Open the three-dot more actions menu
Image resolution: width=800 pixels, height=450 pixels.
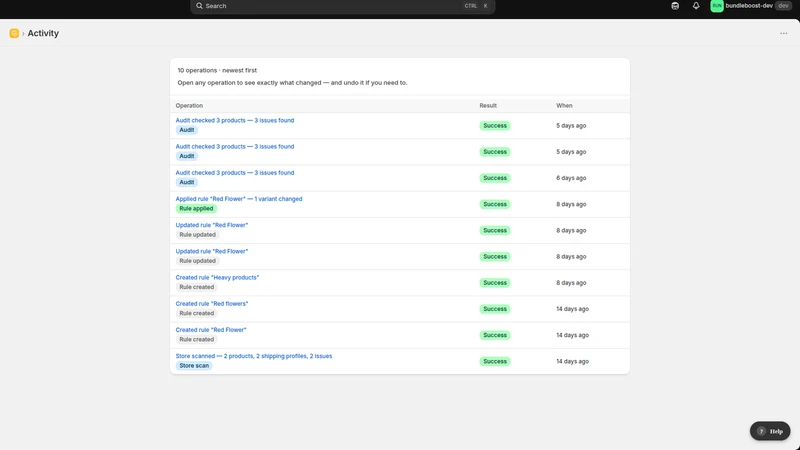[x=784, y=33]
